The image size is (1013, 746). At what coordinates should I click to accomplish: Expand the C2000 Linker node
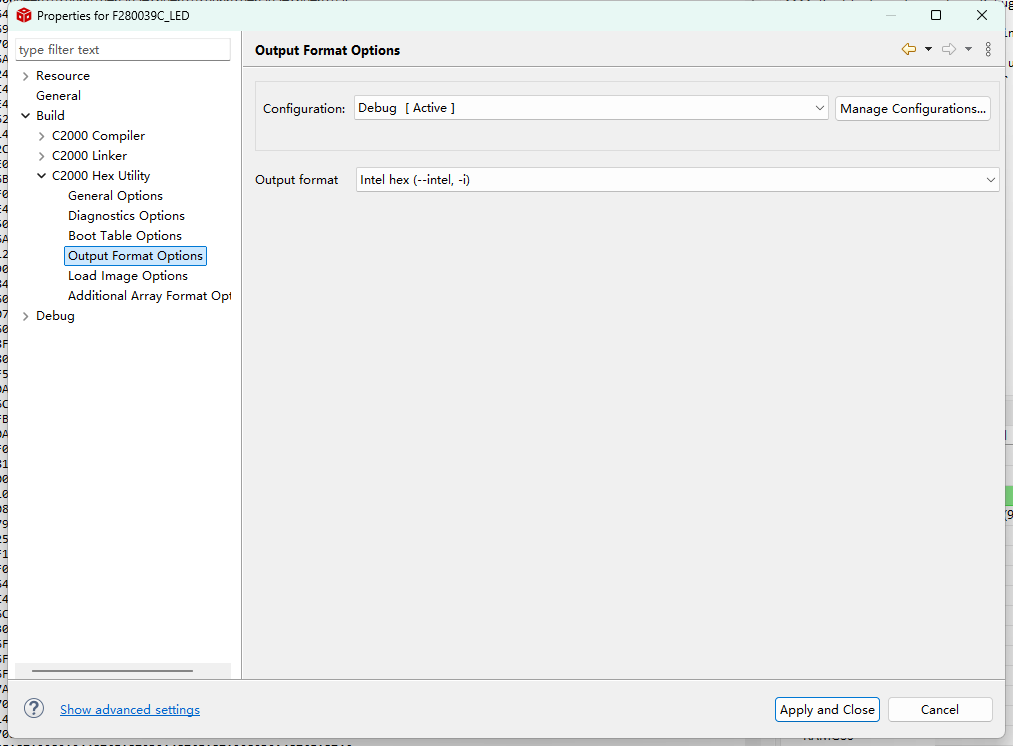click(x=41, y=156)
